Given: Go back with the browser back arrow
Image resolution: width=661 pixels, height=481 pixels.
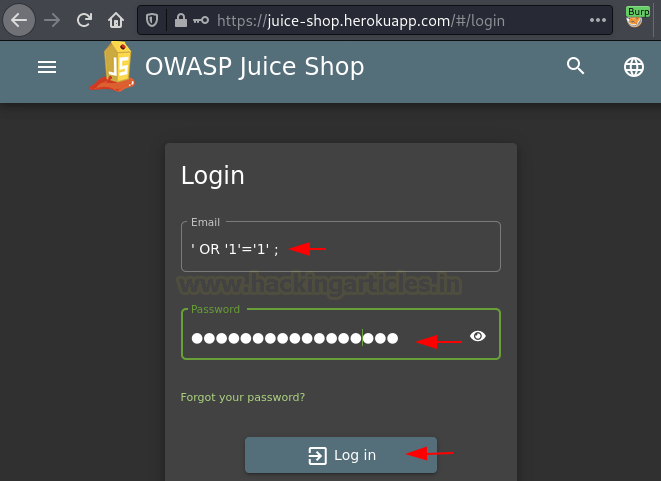Looking at the screenshot, I should point(19,20).
